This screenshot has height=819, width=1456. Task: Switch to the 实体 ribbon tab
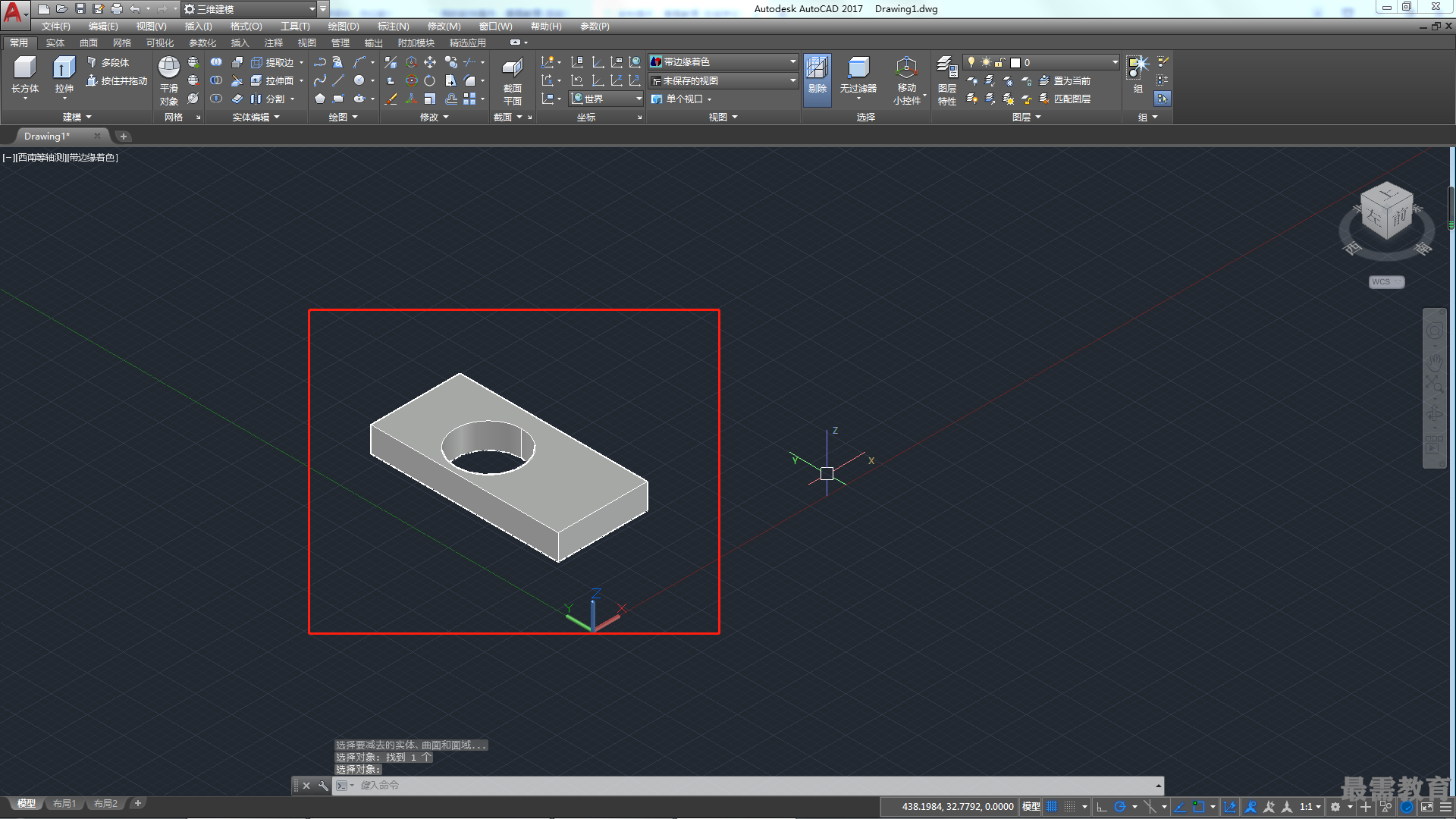pyautogui.click(x=55, y=43)
